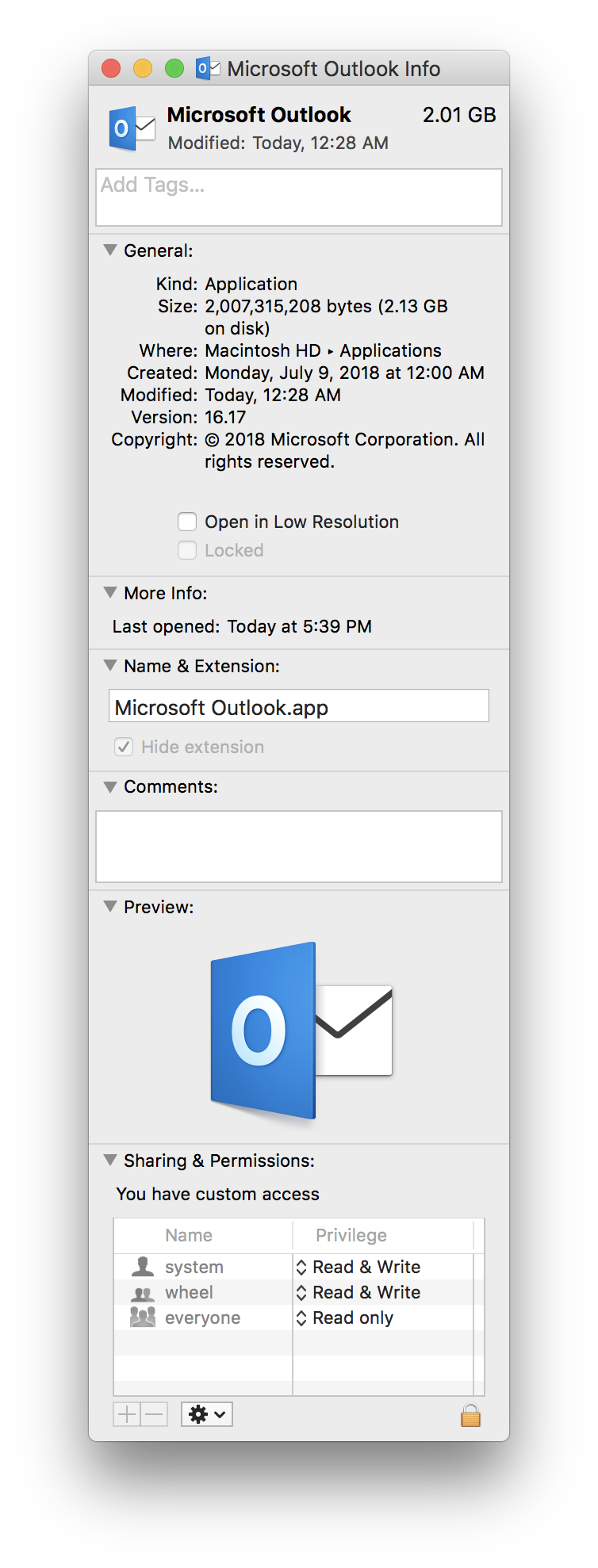Add a user with plus button
This screenshot has height=1568, width=598.
tap(127, 1414)
